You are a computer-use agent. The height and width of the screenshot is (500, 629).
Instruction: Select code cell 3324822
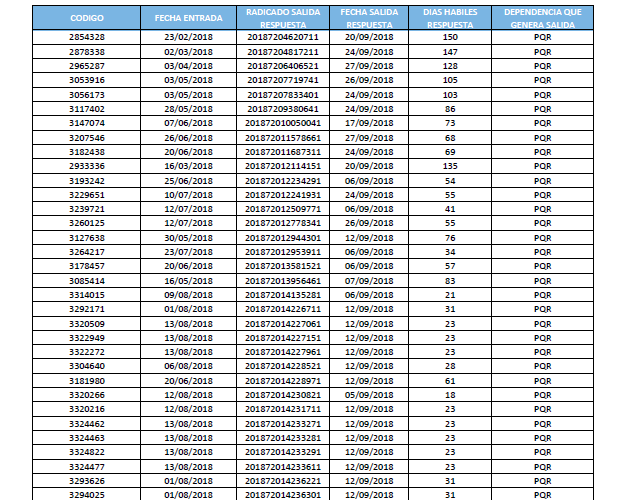coord(87,452)
